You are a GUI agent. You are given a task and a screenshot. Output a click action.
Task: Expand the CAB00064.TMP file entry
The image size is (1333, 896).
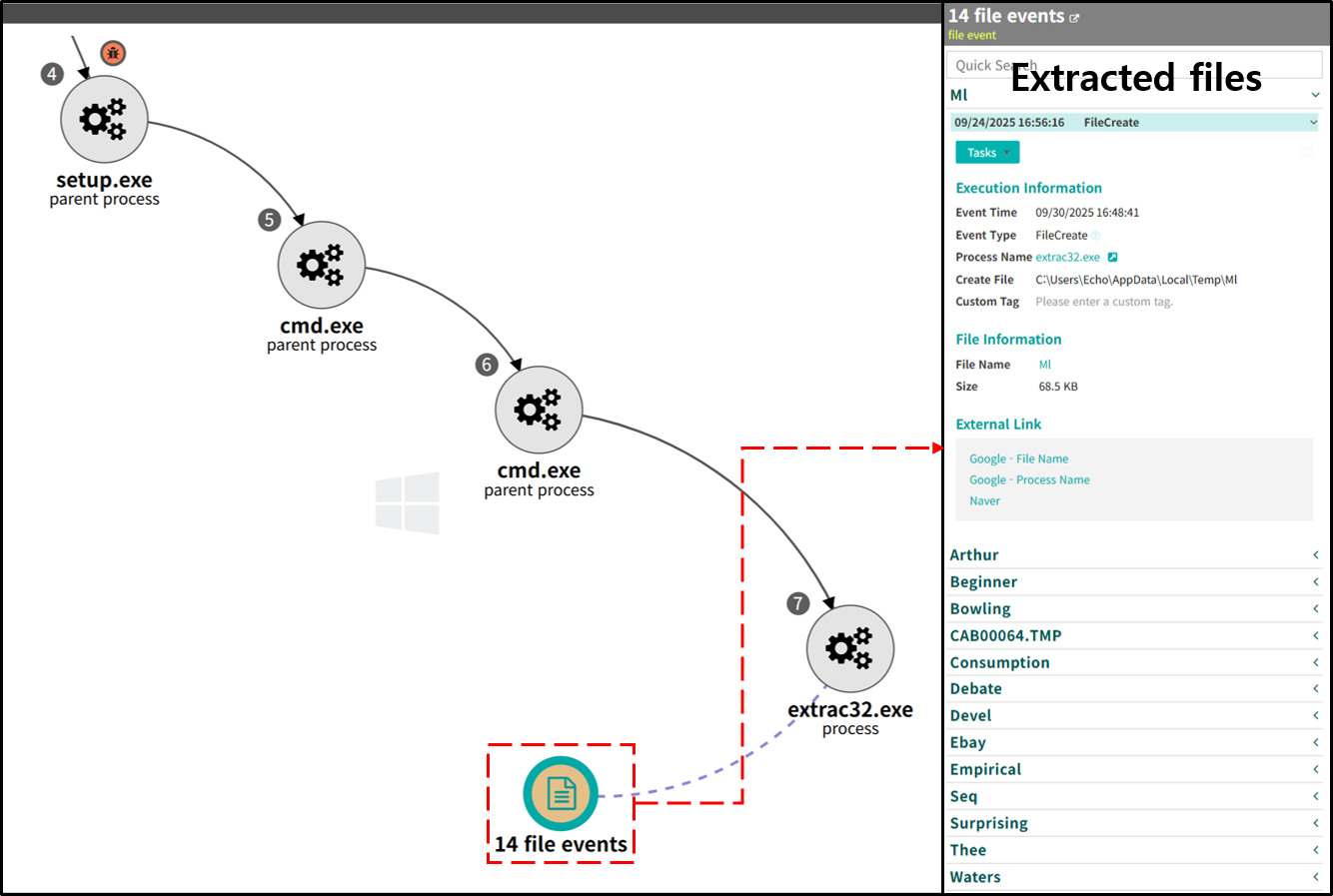1315,636
